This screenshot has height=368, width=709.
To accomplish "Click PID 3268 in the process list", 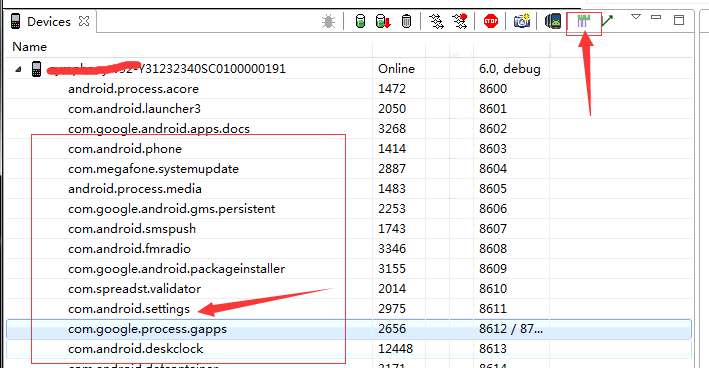I will click(392, 129).
